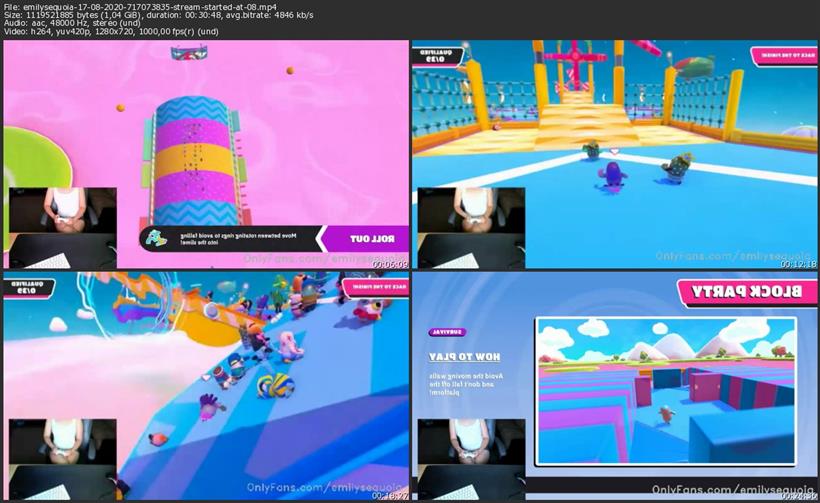
Task: Click the pink BLOCK PARTY title banner
Action: (x=739, y=291)
